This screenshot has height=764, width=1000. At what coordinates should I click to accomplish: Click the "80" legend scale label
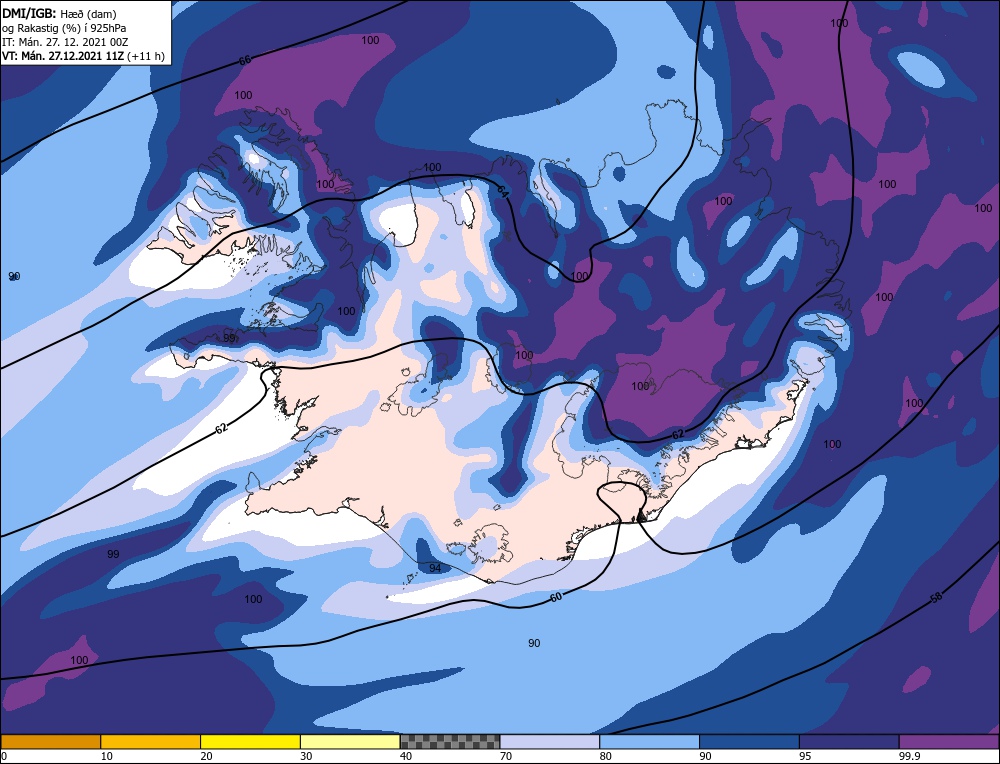(x=606, y=756)
